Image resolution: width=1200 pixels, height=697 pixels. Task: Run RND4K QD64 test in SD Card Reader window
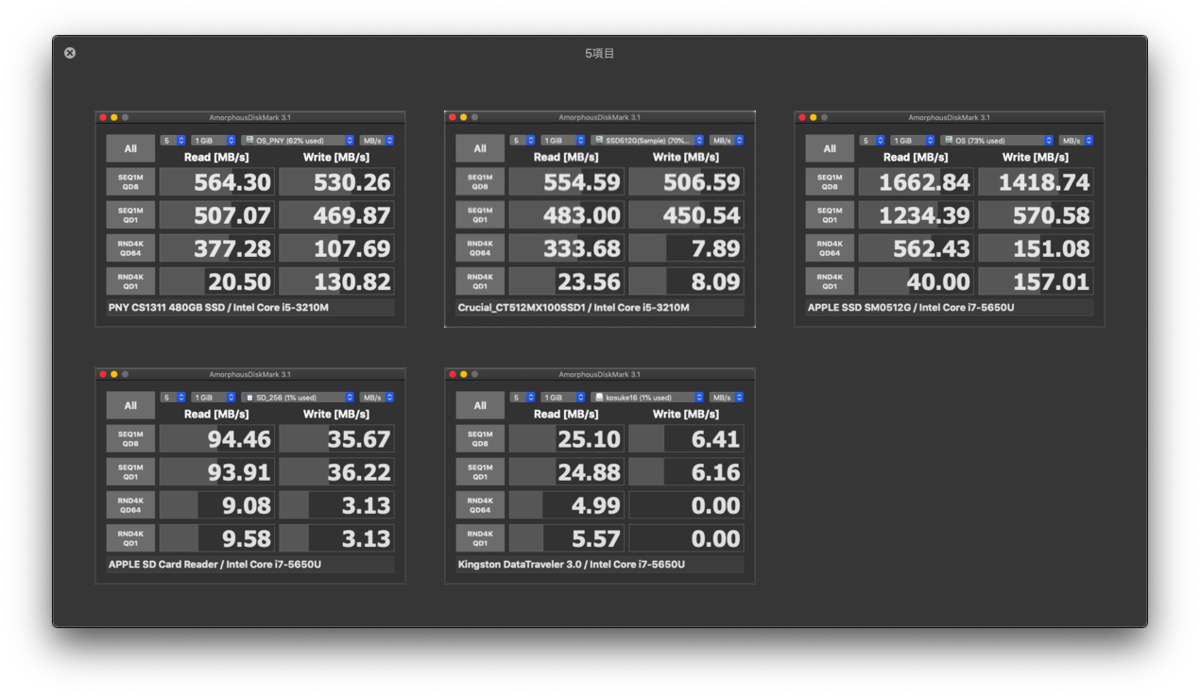click(131, 505)
